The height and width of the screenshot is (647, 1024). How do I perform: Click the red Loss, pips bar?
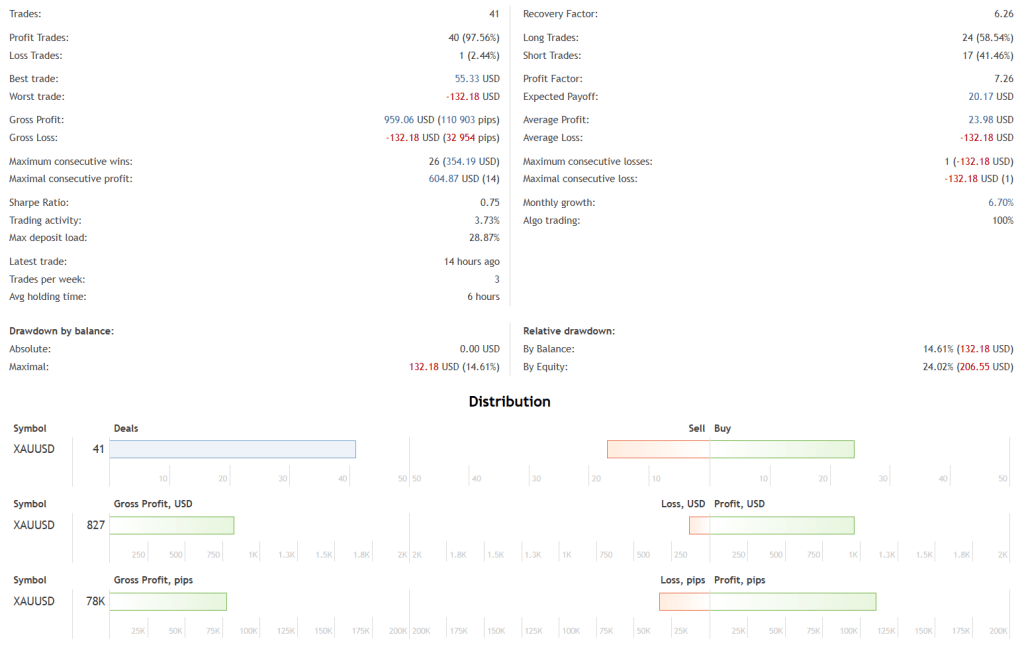point(684,601)
